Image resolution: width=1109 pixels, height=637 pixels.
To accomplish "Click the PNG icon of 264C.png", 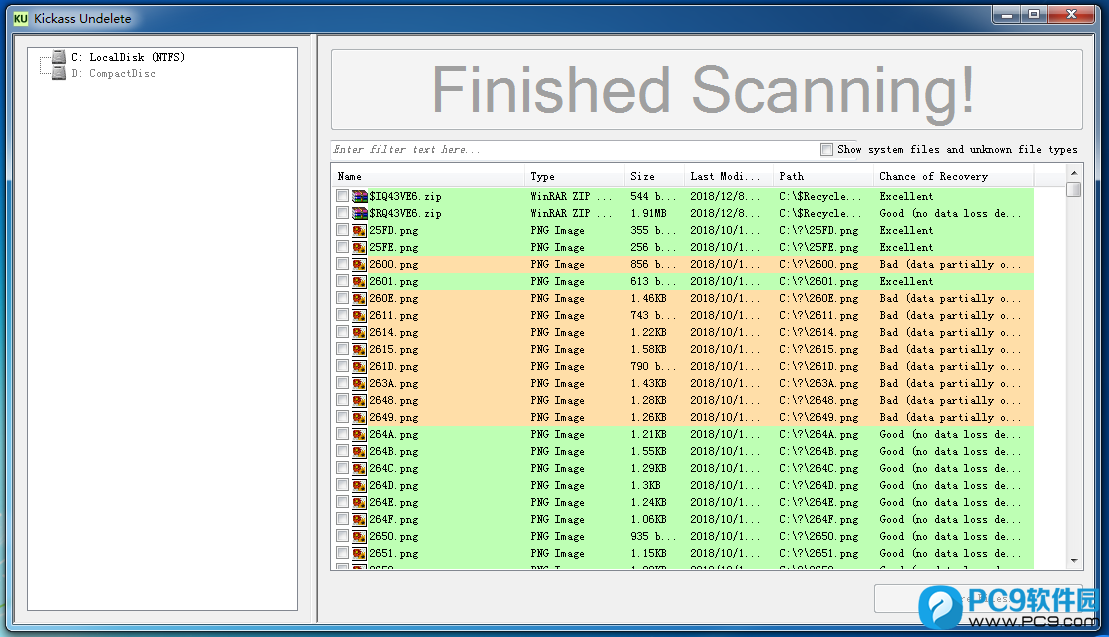I will [360, 469].
